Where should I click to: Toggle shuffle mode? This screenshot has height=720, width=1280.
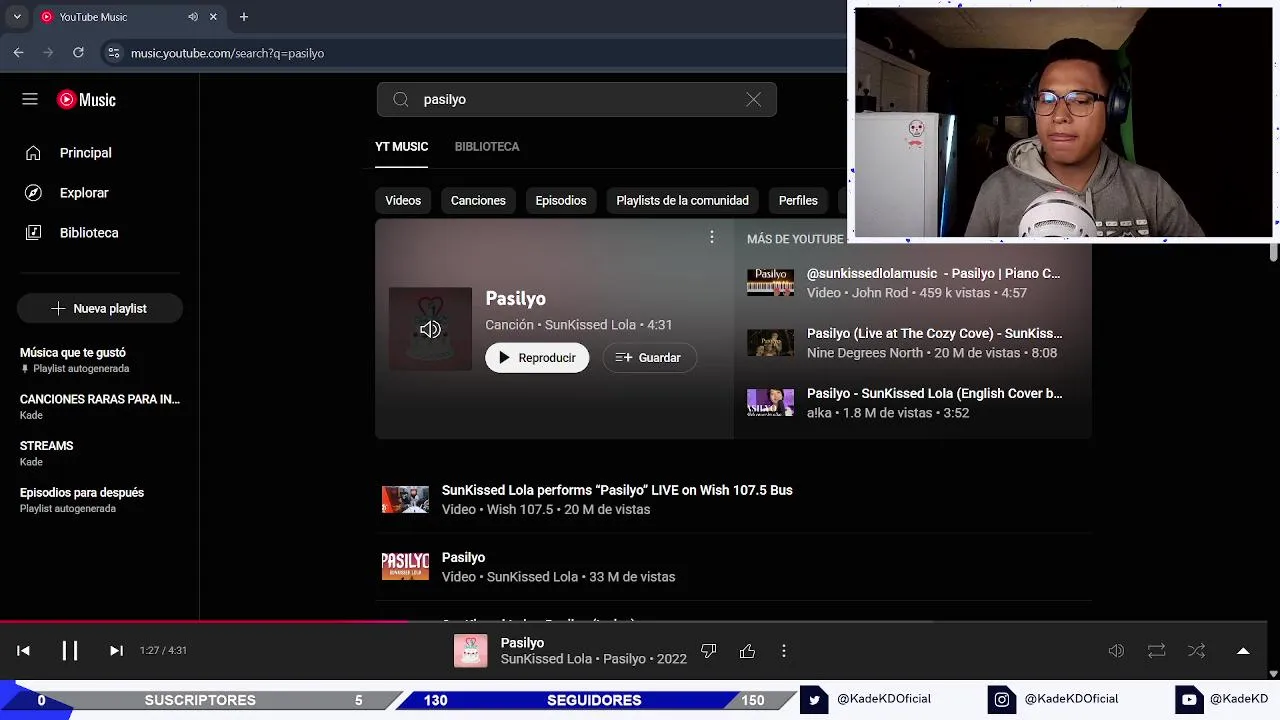1196,651
